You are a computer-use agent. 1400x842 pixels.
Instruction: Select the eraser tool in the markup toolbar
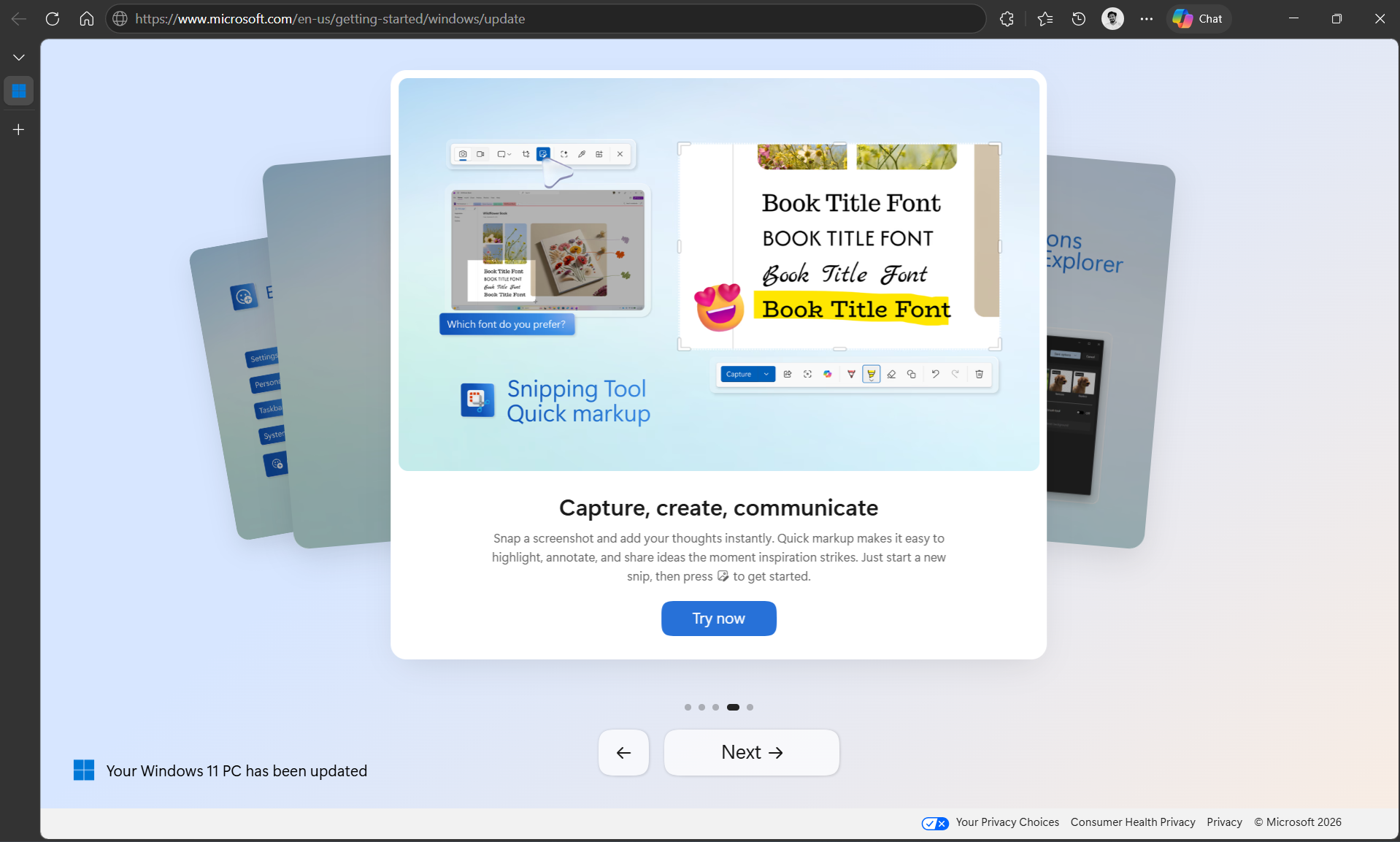pos(891,374)
